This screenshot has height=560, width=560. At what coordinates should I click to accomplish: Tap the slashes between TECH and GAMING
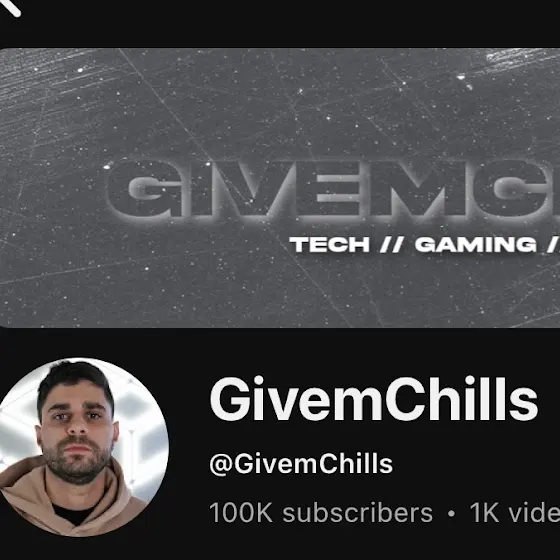point(392,245)
